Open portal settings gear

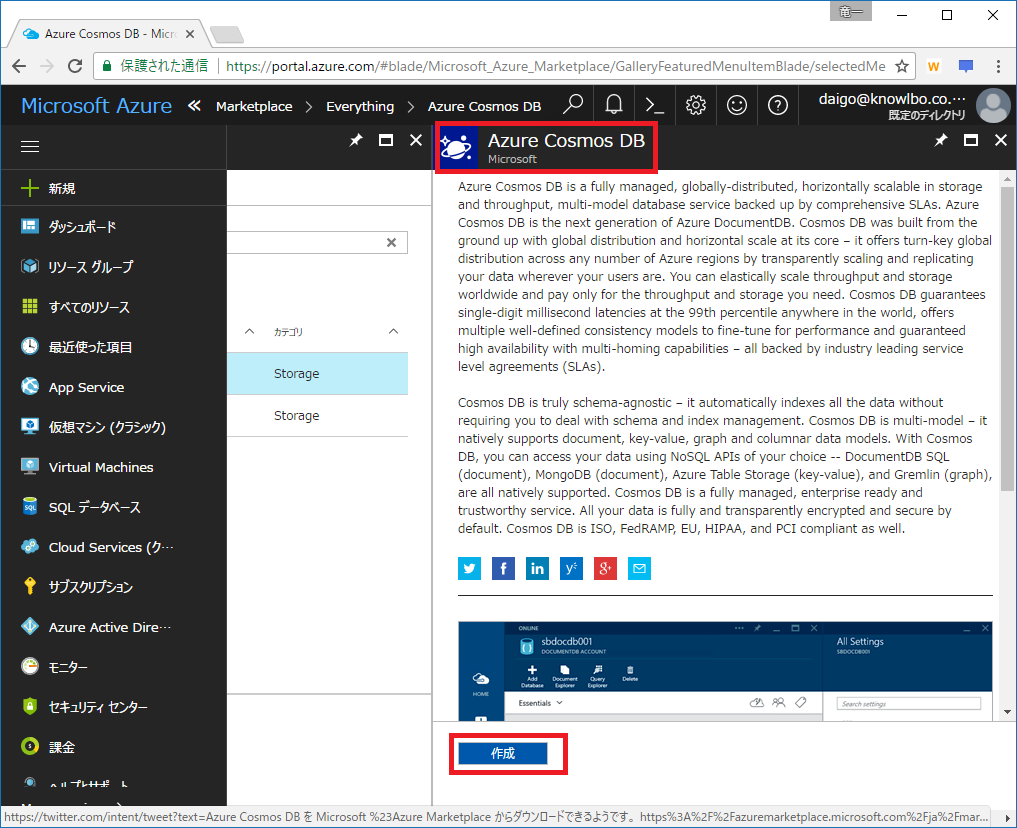click(696, 105)
